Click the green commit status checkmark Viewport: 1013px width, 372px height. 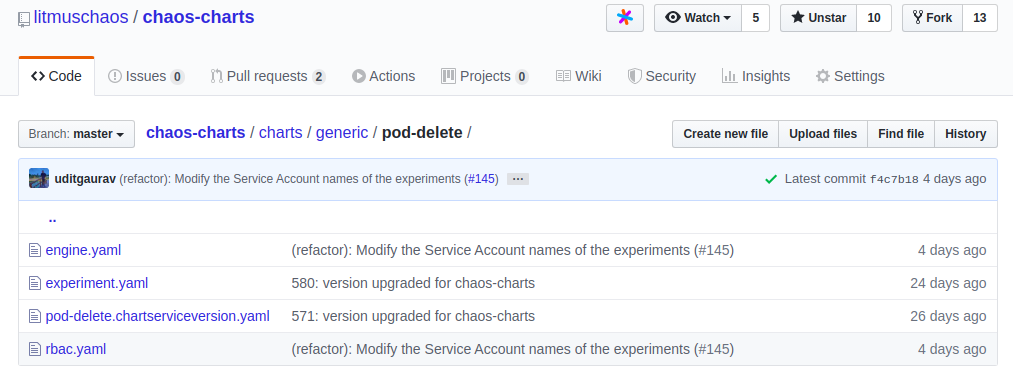[x=771, y=179]
